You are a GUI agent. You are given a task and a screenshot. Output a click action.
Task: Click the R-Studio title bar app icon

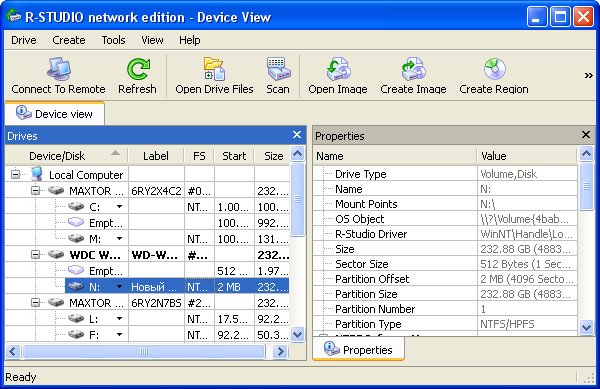(14, 16)
